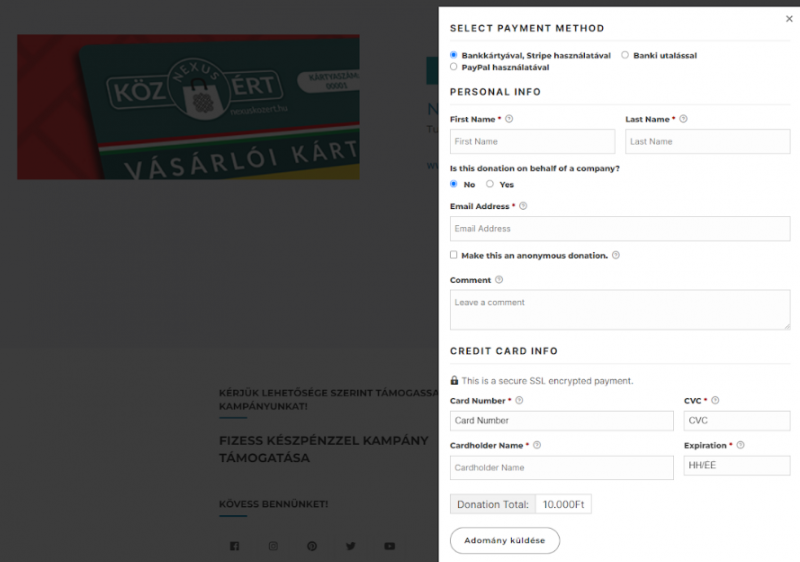Open the Twitter icon in background page

351,546
